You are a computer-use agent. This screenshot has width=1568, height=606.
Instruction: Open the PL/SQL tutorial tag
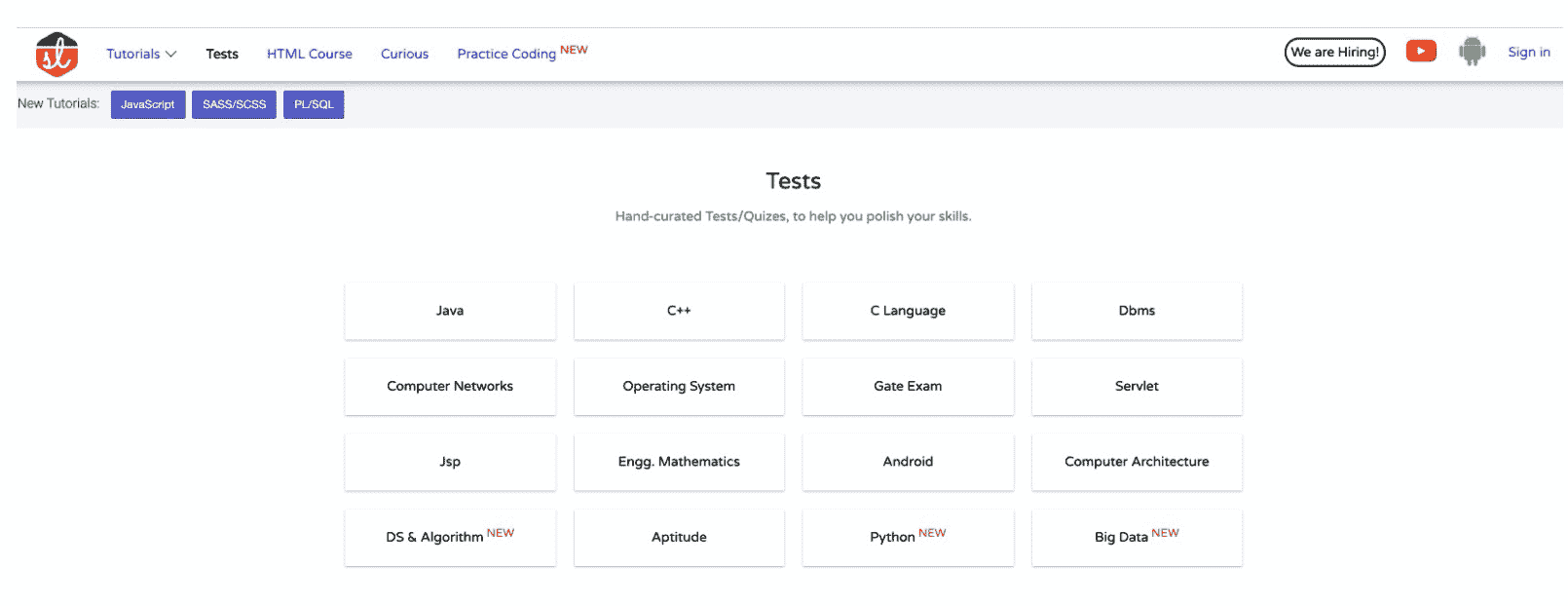point(314,105)
